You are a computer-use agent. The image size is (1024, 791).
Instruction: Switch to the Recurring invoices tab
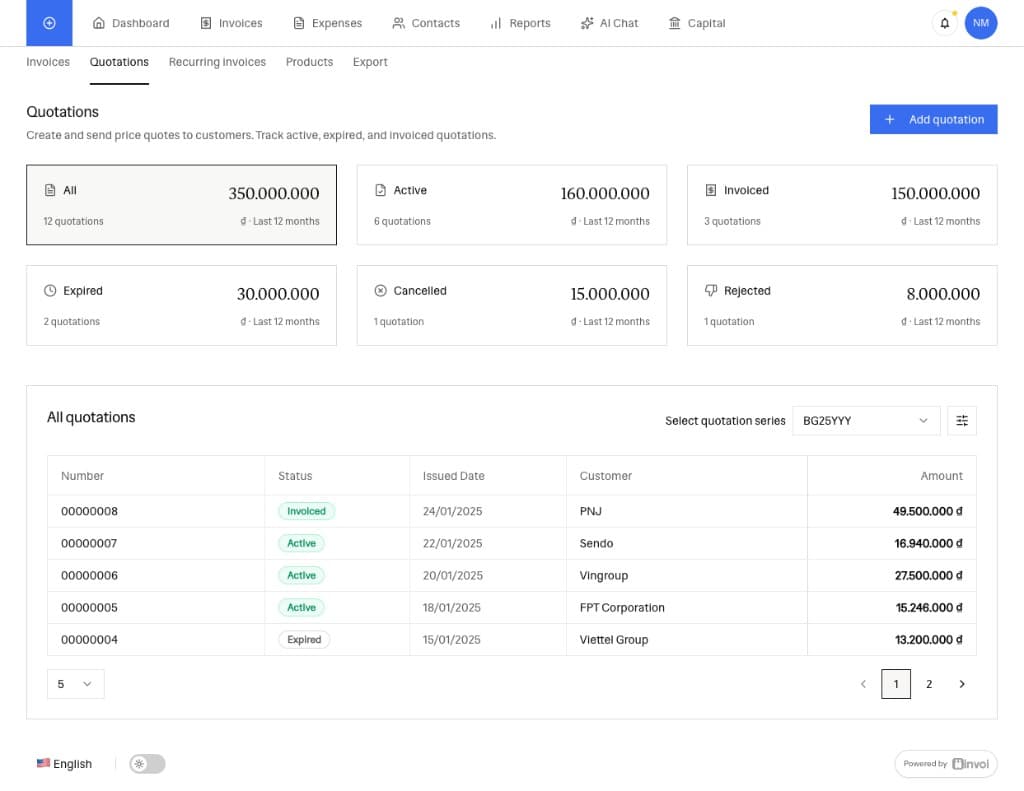click(217, 62)
